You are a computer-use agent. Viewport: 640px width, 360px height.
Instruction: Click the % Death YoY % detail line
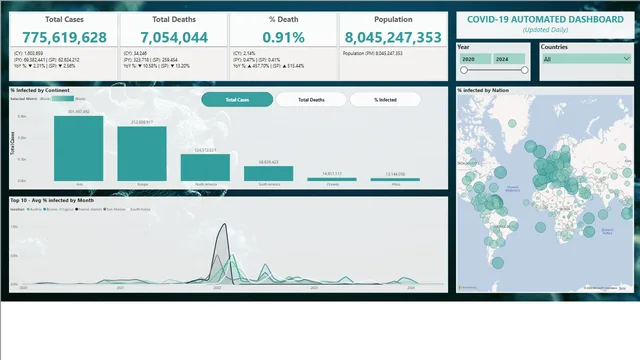click(269, 66)
